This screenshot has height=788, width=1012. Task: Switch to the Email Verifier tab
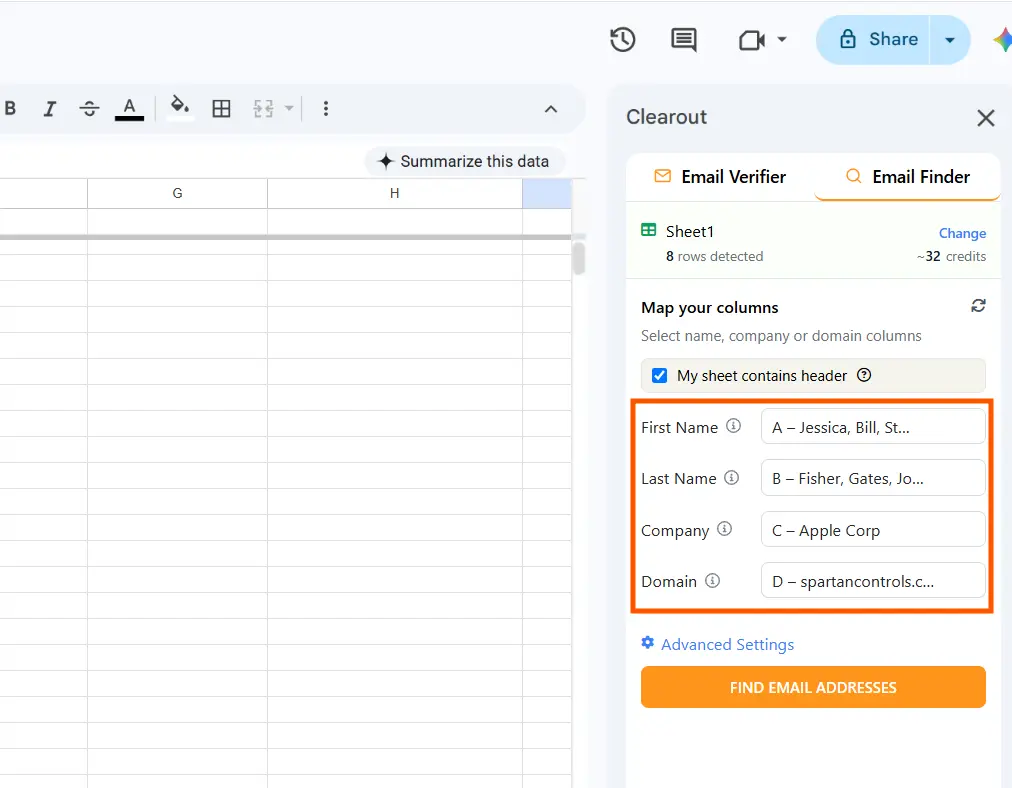[x=720, y=177]
